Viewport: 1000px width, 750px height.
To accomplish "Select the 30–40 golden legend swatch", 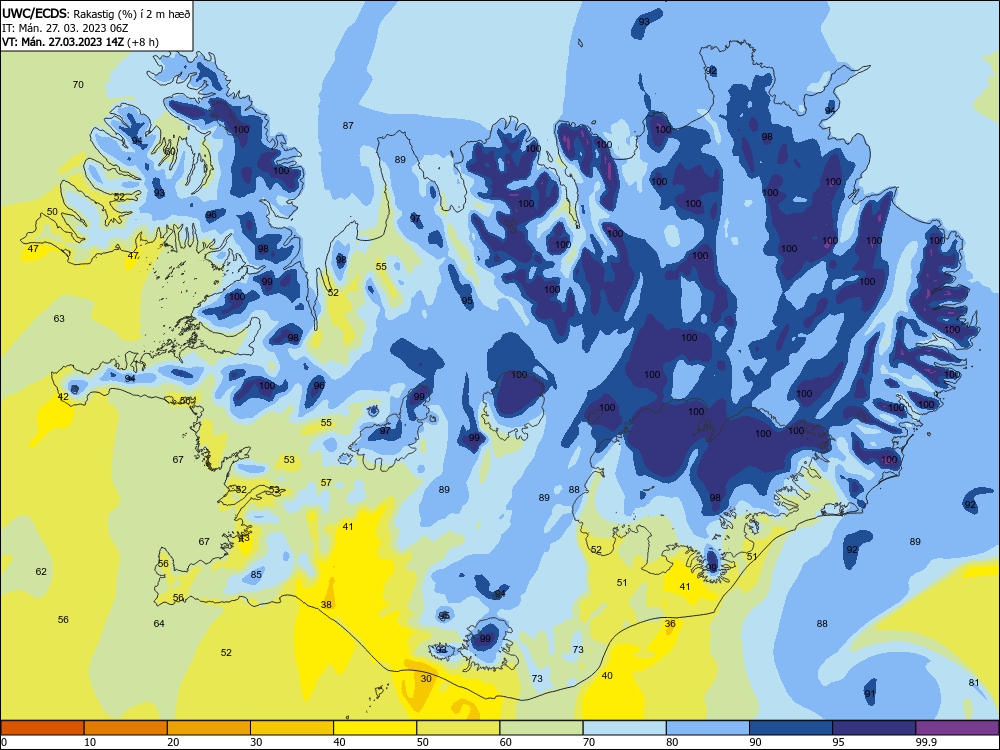I will click(x=292, y=728).
